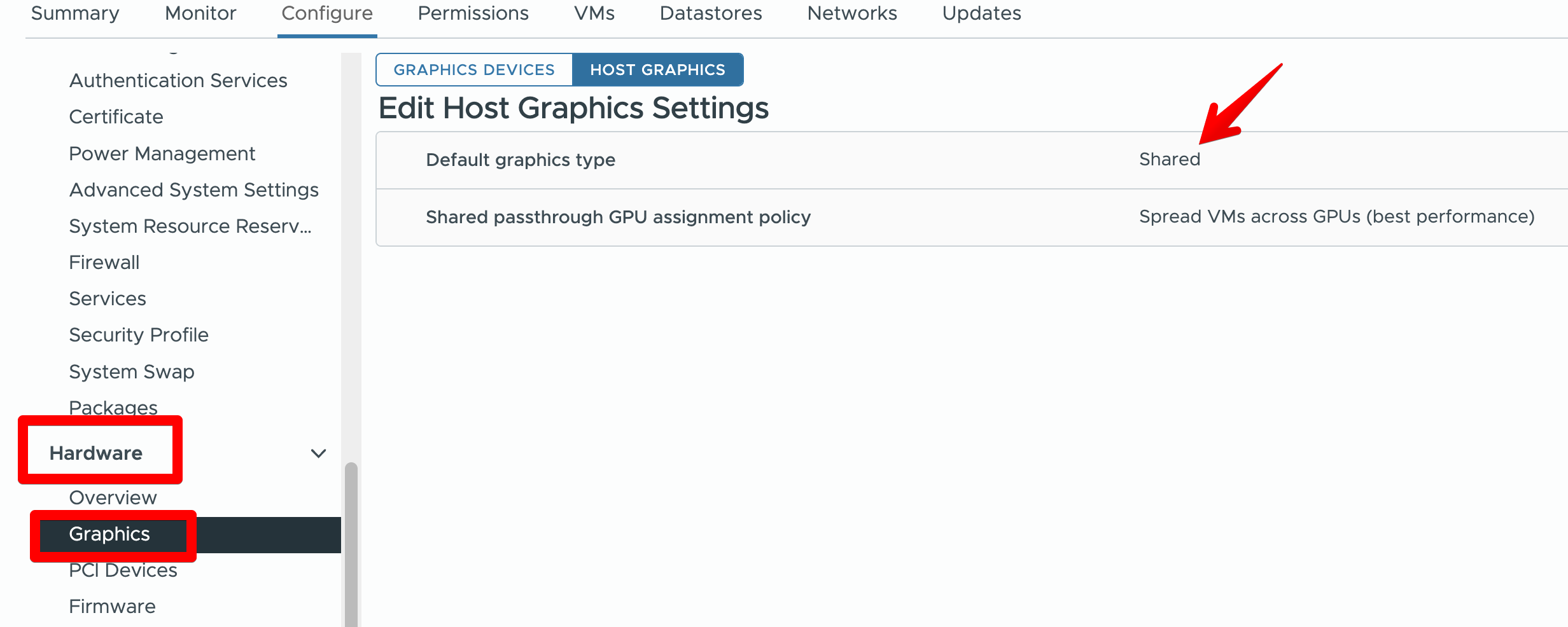Switch to the Monitor tab
The height and width of the screenshot is (627, 1568).
(x=200, y=14)
